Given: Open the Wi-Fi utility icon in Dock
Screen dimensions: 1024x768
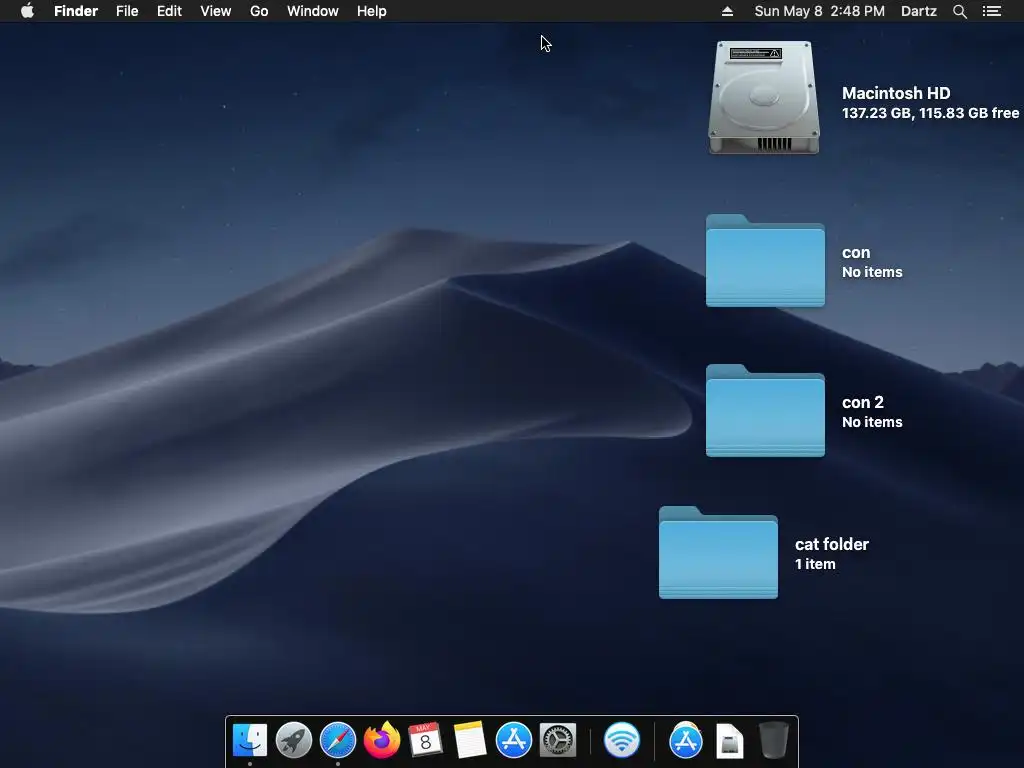Looking at the screenshot, I should pyautogui.click(x=622, y=741).
